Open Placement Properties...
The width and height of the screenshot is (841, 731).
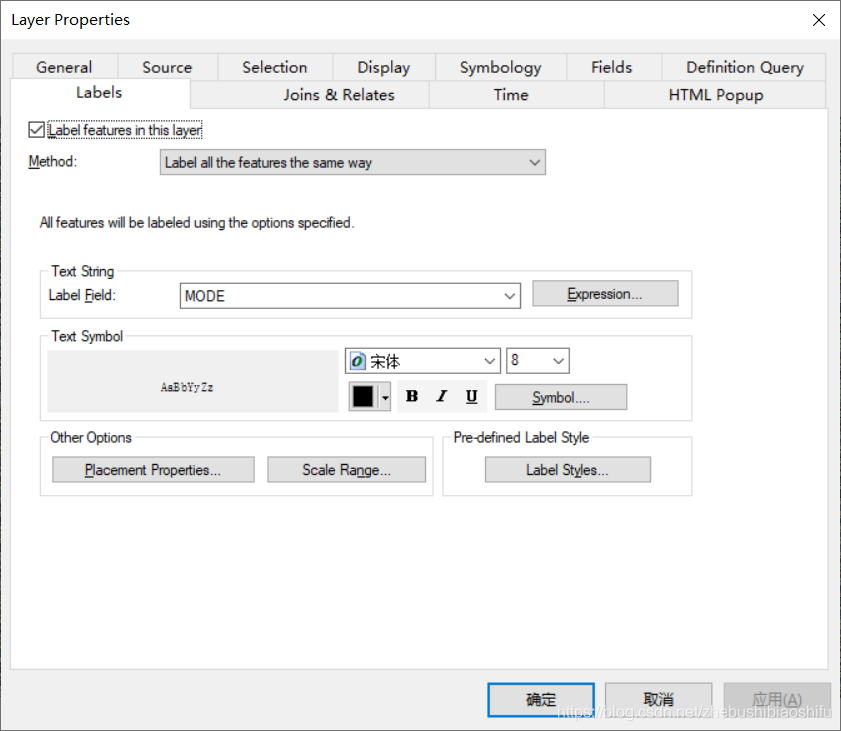coord(153,470)
